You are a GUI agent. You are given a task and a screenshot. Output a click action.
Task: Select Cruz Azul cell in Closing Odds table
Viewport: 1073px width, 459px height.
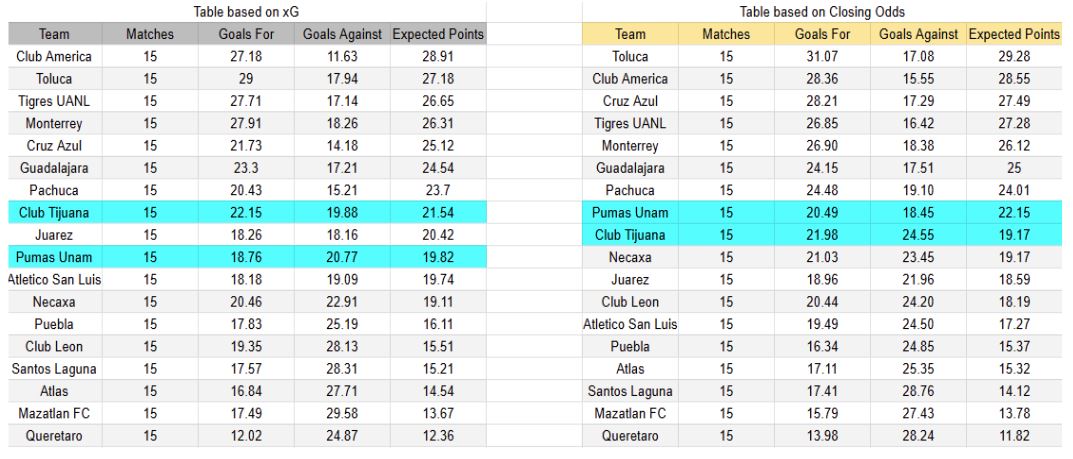631,101
